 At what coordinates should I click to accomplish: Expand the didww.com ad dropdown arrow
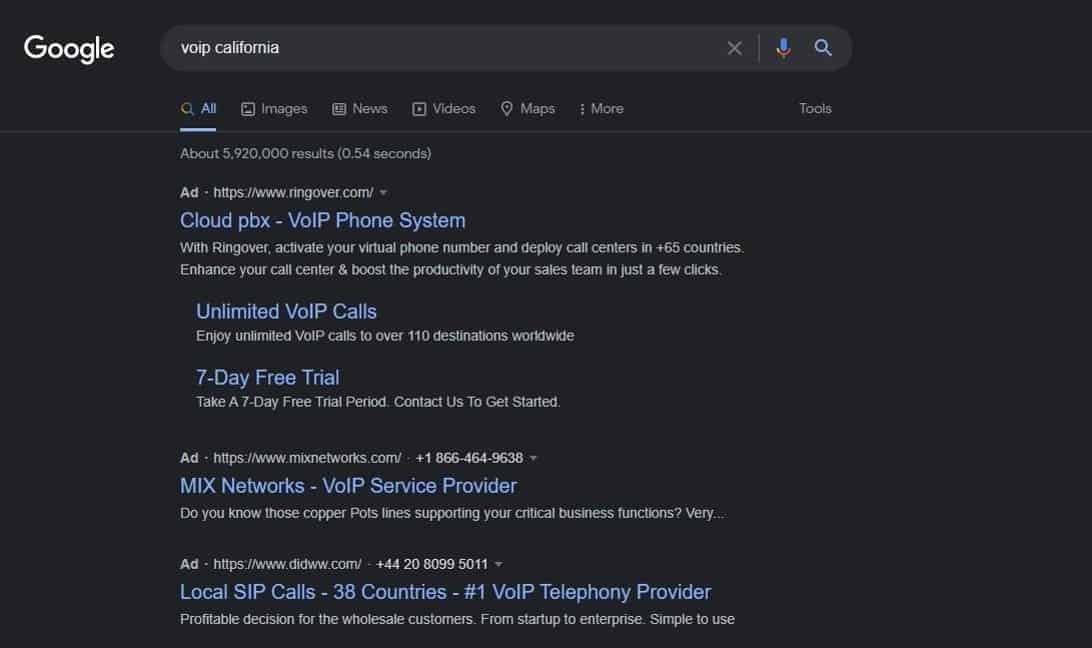tap(499, 564)
